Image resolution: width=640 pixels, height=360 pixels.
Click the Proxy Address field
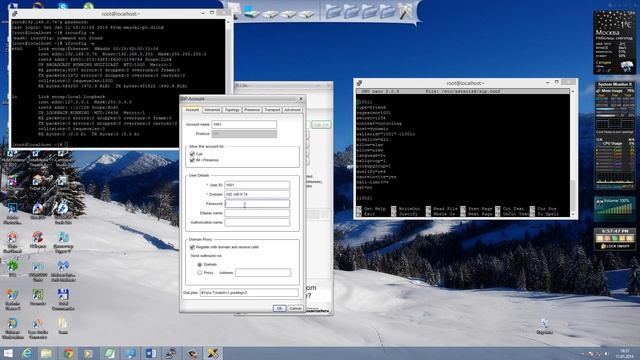click(x=263, y=273)
